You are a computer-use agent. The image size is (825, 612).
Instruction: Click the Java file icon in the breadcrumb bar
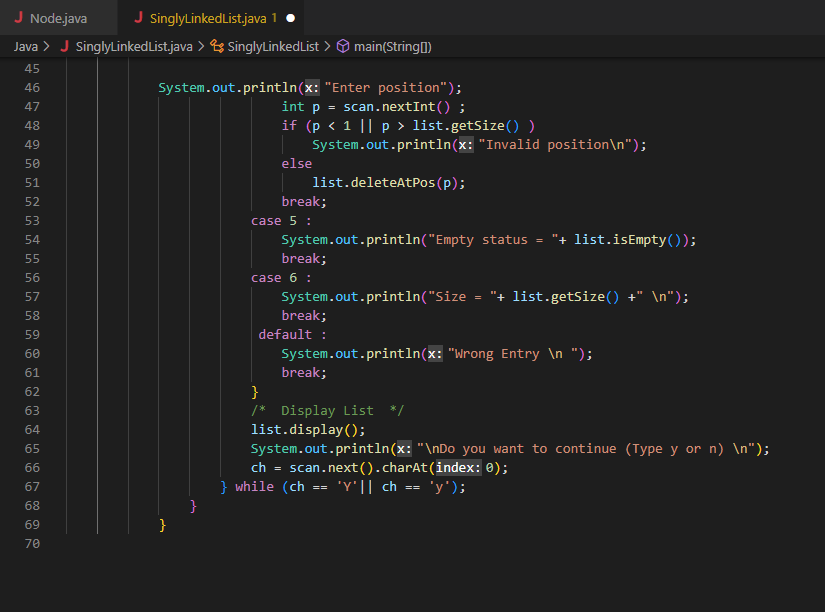coord(66,46)
